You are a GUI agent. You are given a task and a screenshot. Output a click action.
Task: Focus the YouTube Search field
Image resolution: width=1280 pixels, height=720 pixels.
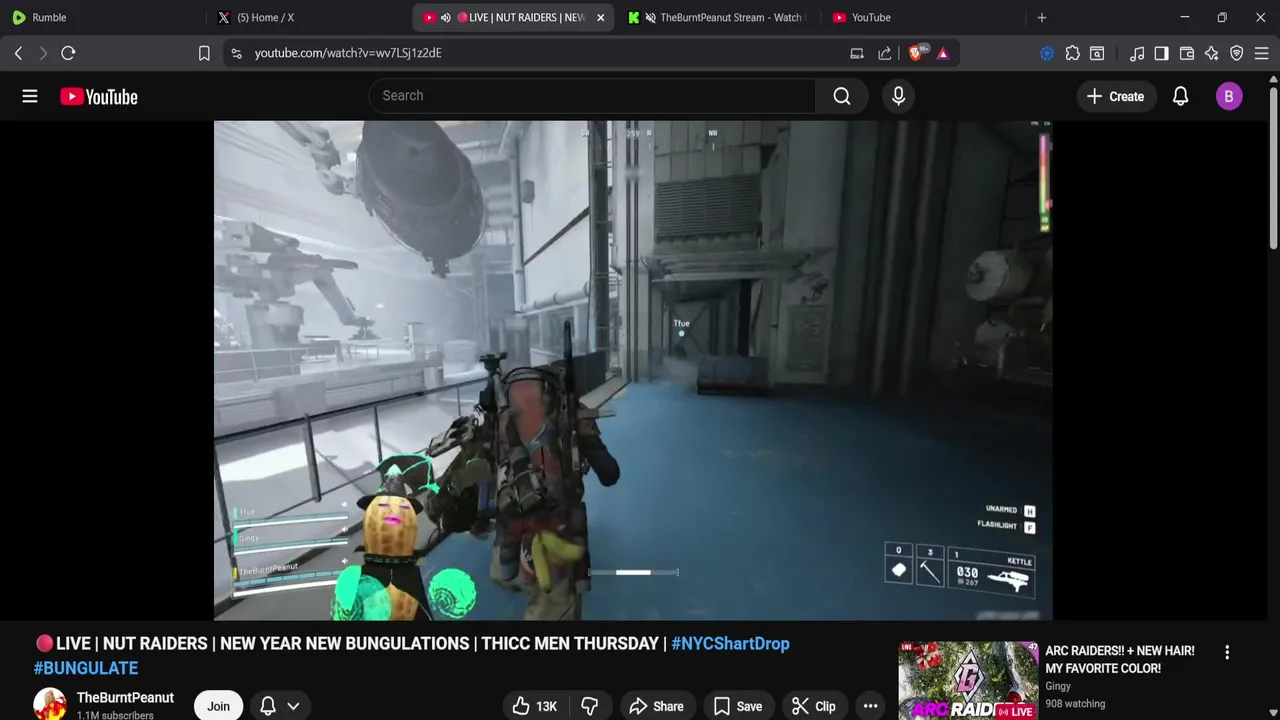tap(592, 96)
